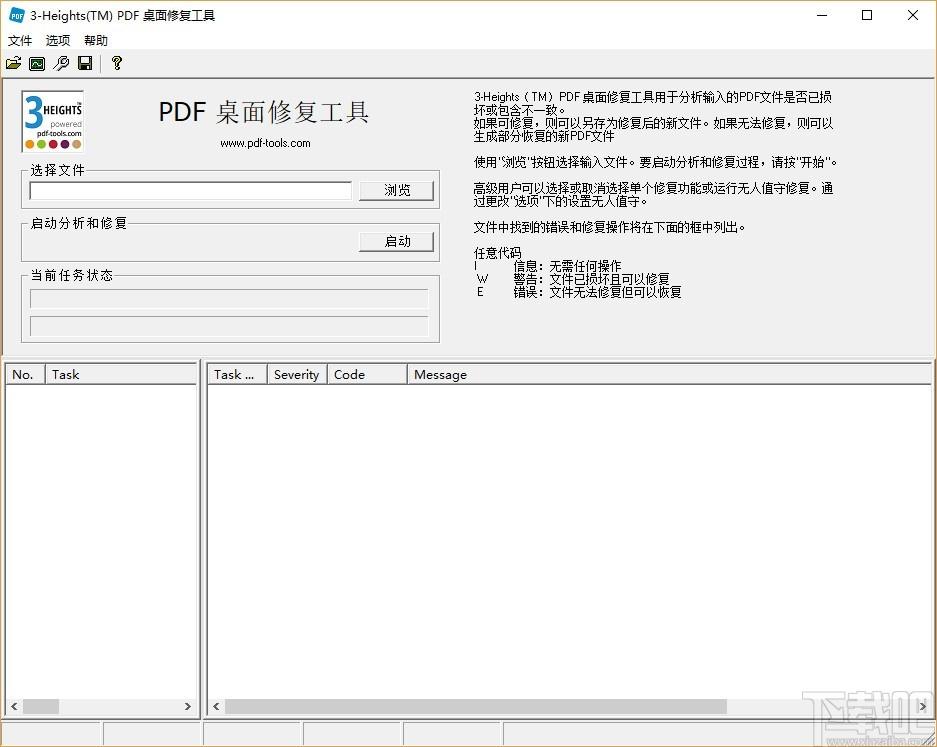Click right arrow of task list scrollbar

click(x=188, y=706)
